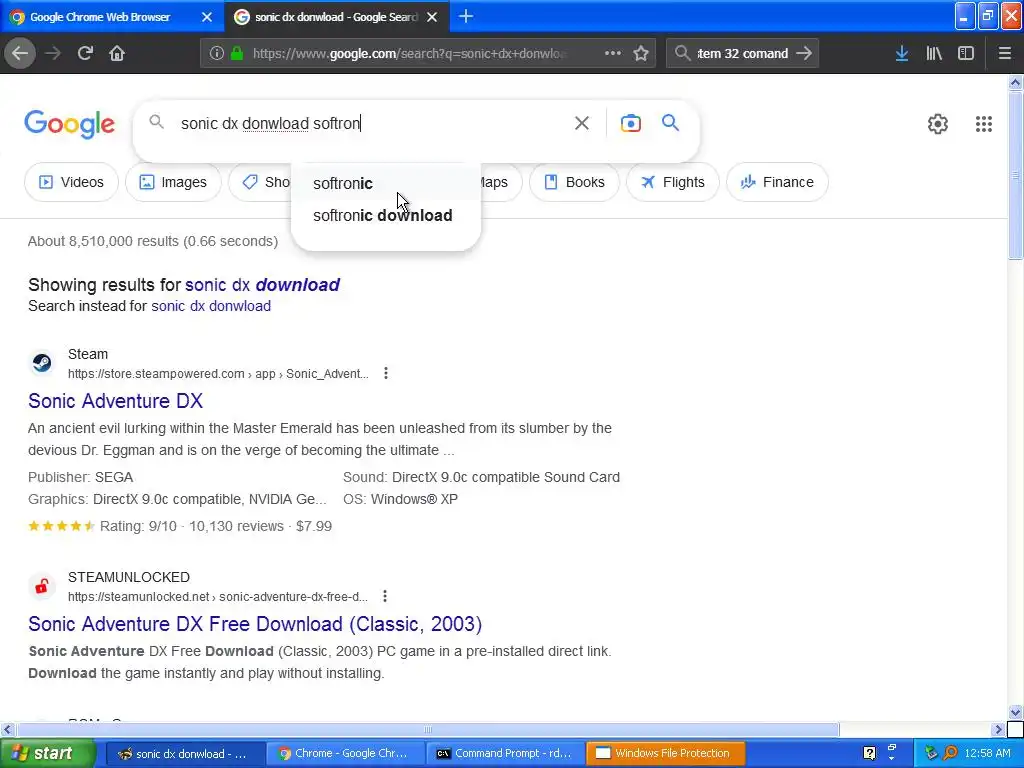This screenshot has width=1024, height=768.
Task: Go back with the browser back arrow
Action: point(20,54)
